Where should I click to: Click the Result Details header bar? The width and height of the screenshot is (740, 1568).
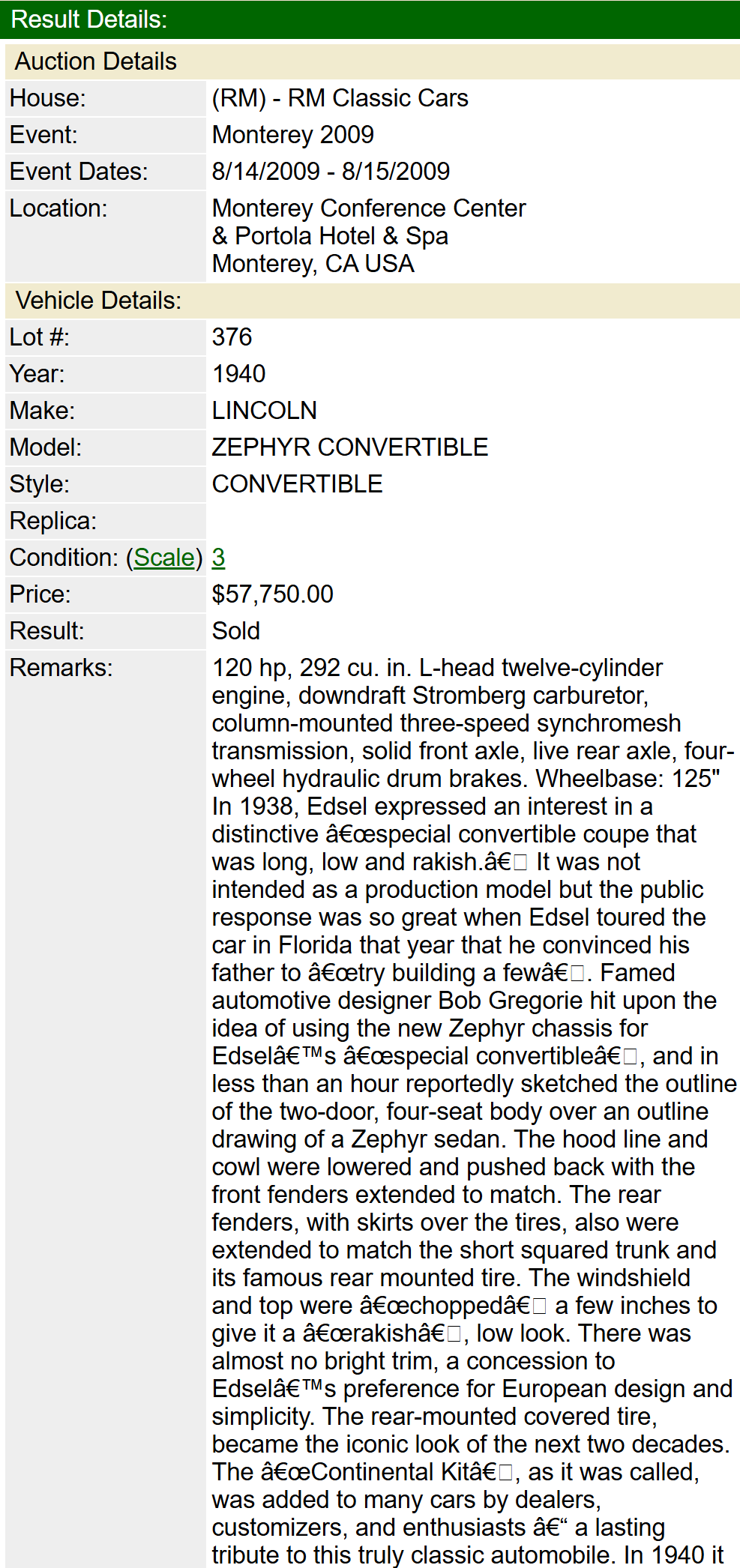[x=370, y=19]
